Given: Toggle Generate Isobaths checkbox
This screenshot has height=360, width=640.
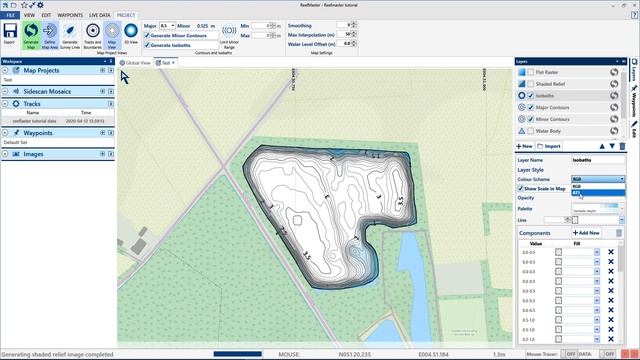Looking at the screenshot, I should tap(147, 45).
